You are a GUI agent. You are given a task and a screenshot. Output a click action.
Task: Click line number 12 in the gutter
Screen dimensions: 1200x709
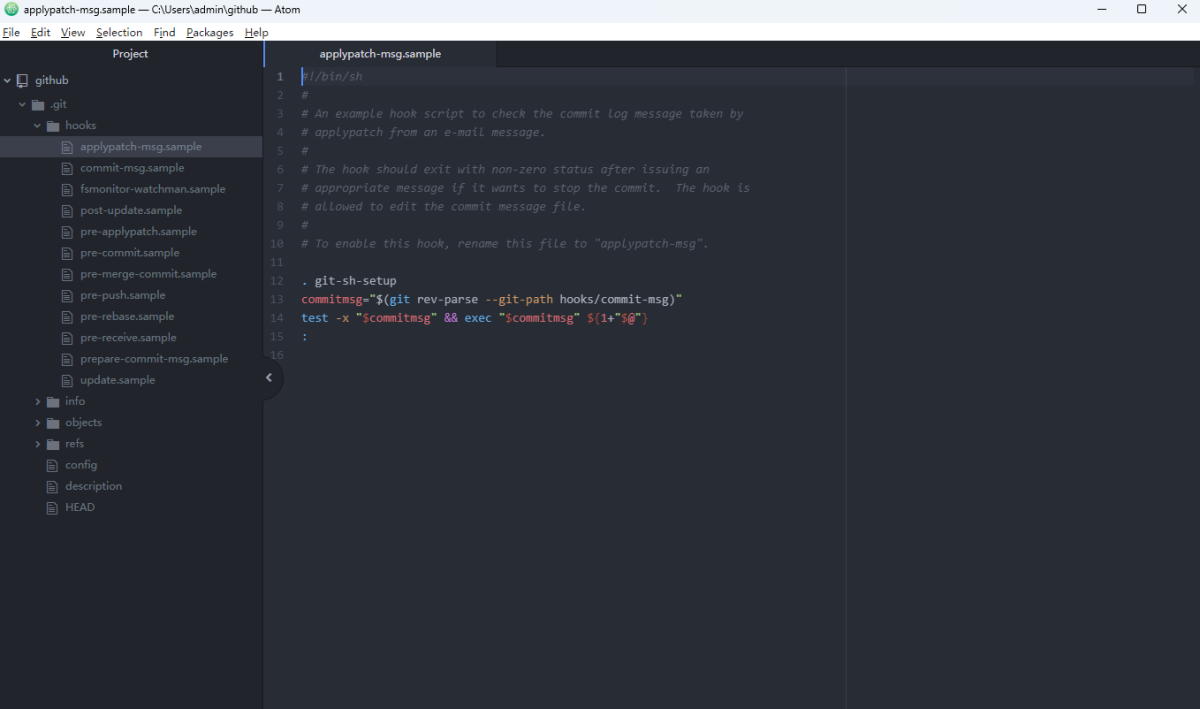pos(277,281)
